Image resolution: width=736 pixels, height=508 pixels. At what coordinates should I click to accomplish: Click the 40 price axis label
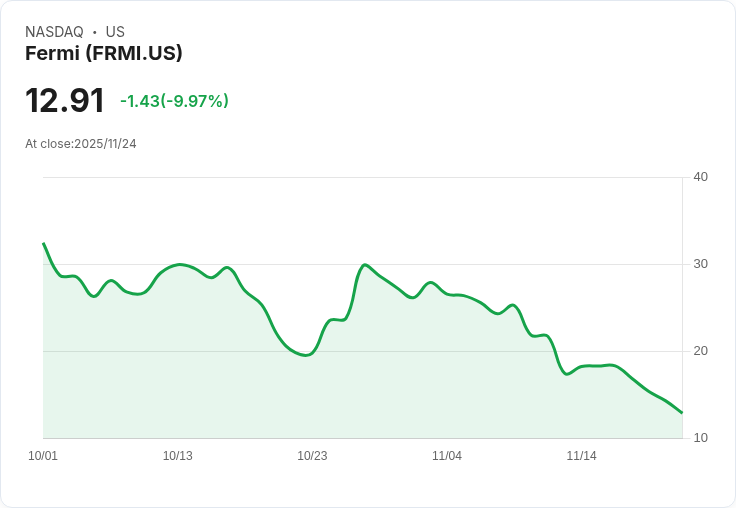pos(701,177)
